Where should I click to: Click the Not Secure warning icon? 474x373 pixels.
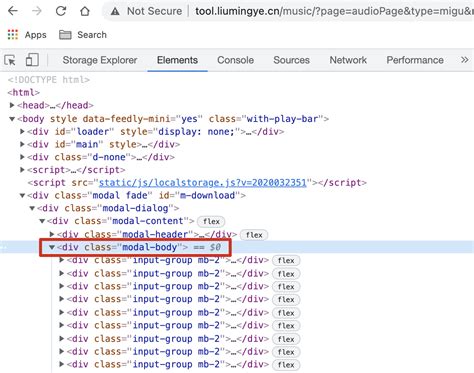(115, 11)
